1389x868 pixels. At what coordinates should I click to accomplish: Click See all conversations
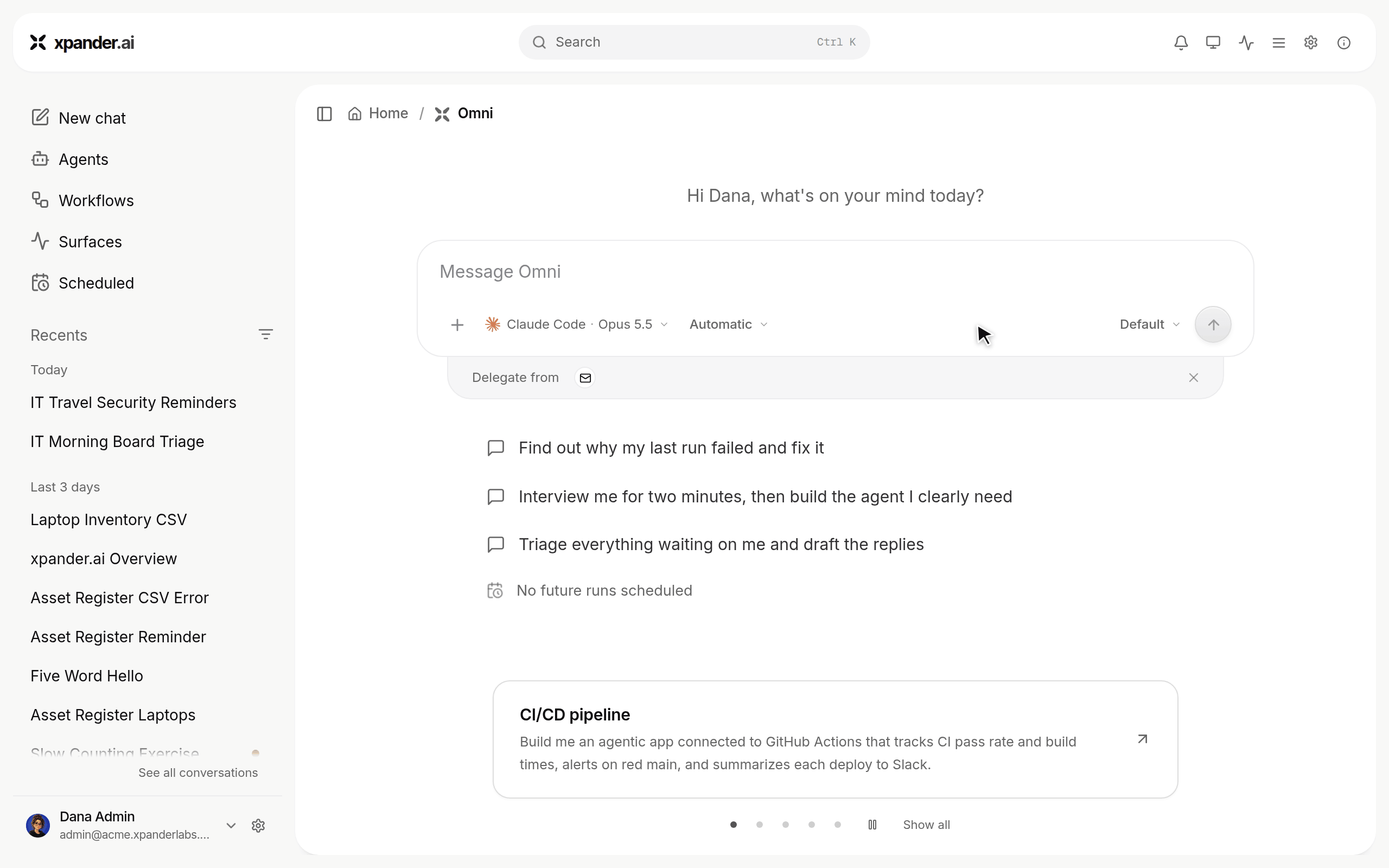tap(198, 773)
